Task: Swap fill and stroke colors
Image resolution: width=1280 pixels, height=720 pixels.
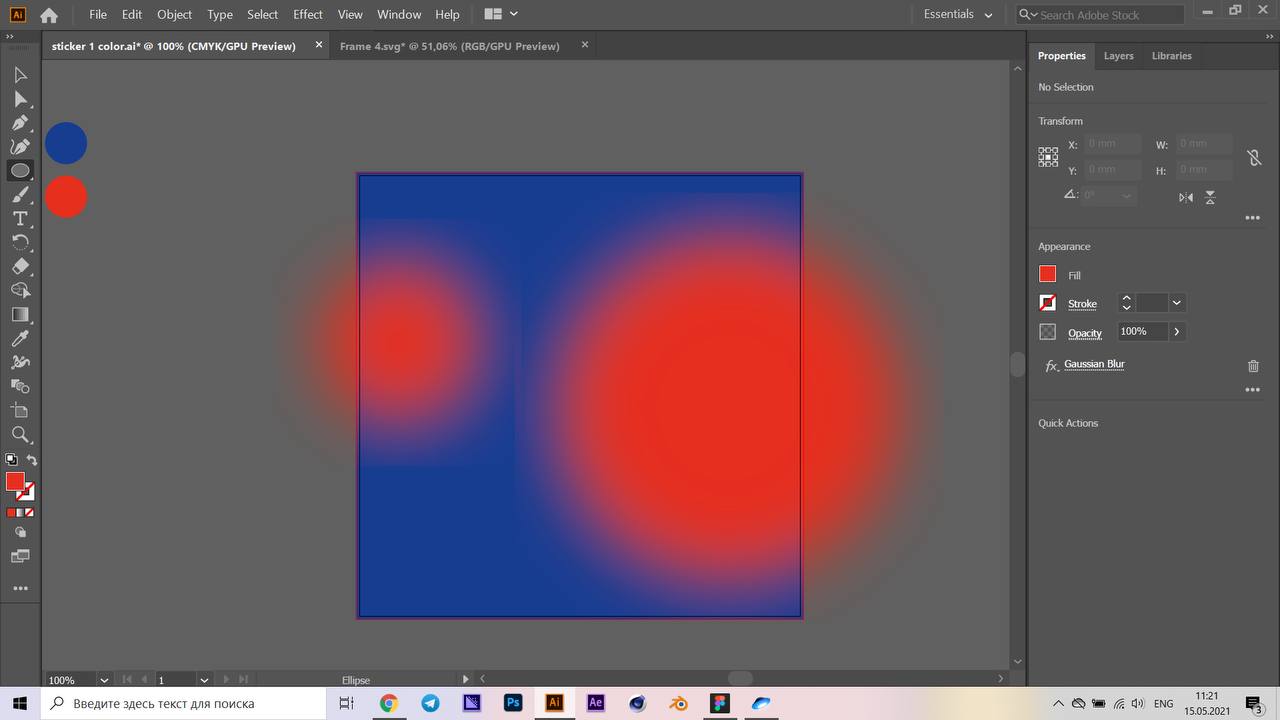Action: coord(32,460)
